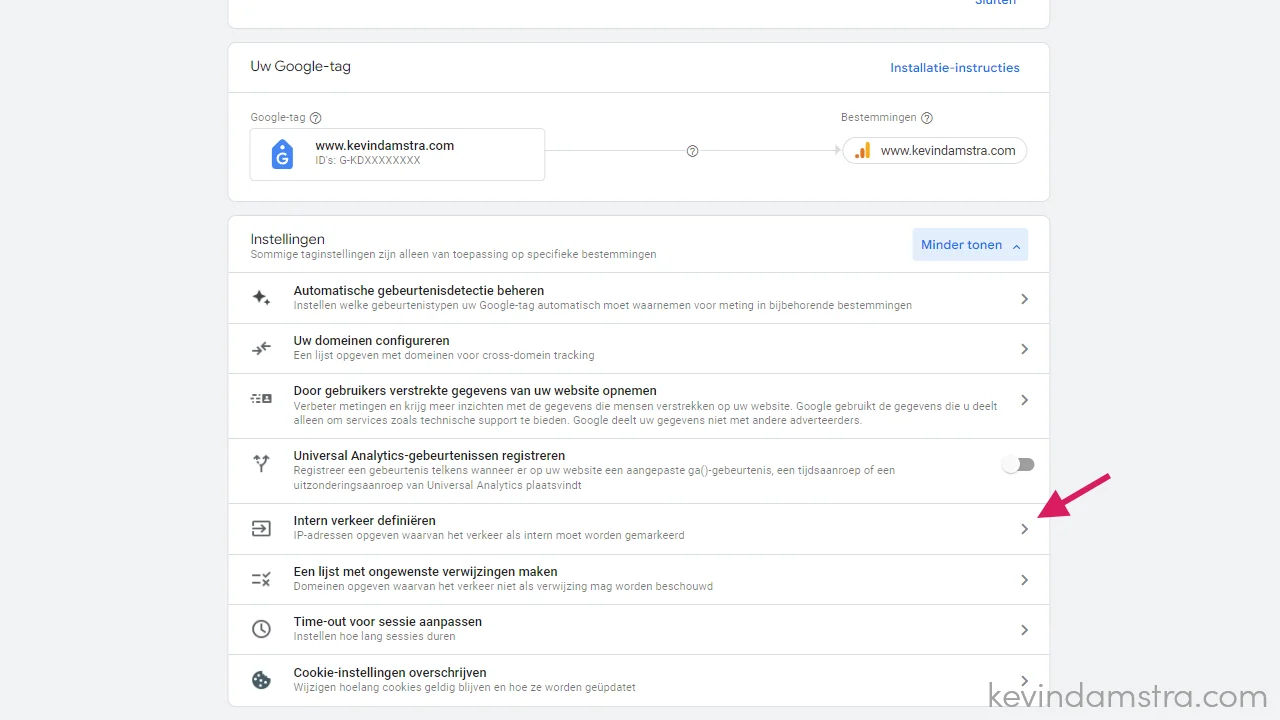Click the merge-arrows icon for domain configuration
Viewport: 1280px width, 720px height.
[261, 348]
